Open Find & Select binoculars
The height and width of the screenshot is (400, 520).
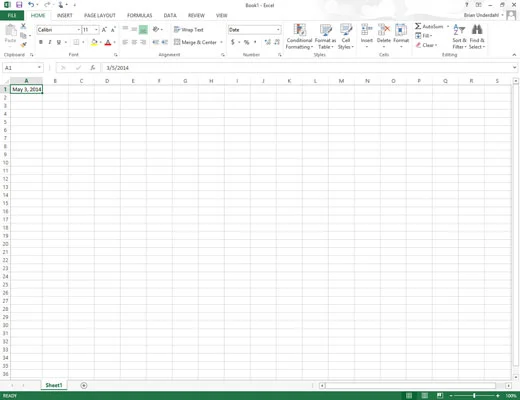[477, 30]
